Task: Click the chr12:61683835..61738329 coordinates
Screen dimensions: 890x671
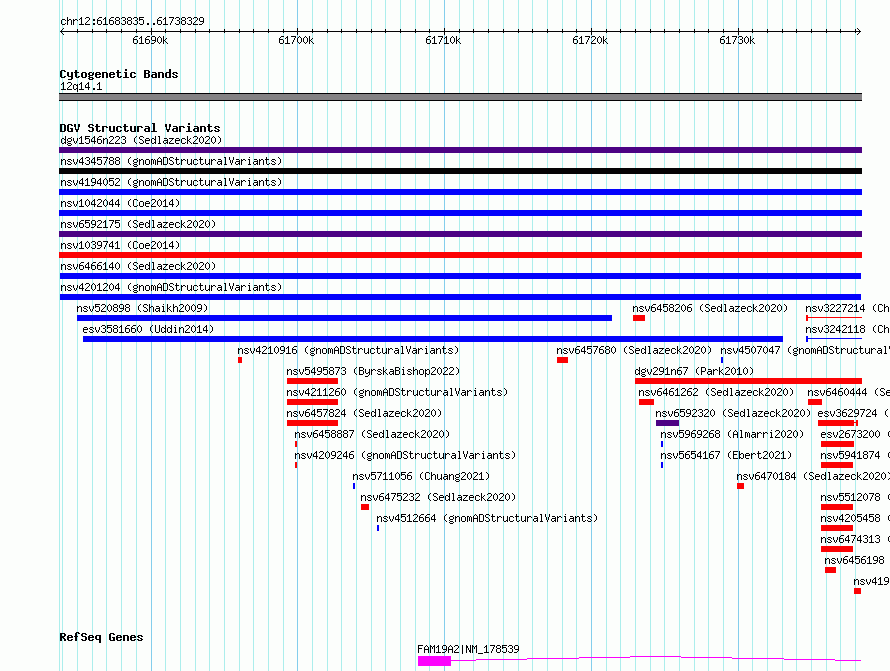Action: pos(132,21)
